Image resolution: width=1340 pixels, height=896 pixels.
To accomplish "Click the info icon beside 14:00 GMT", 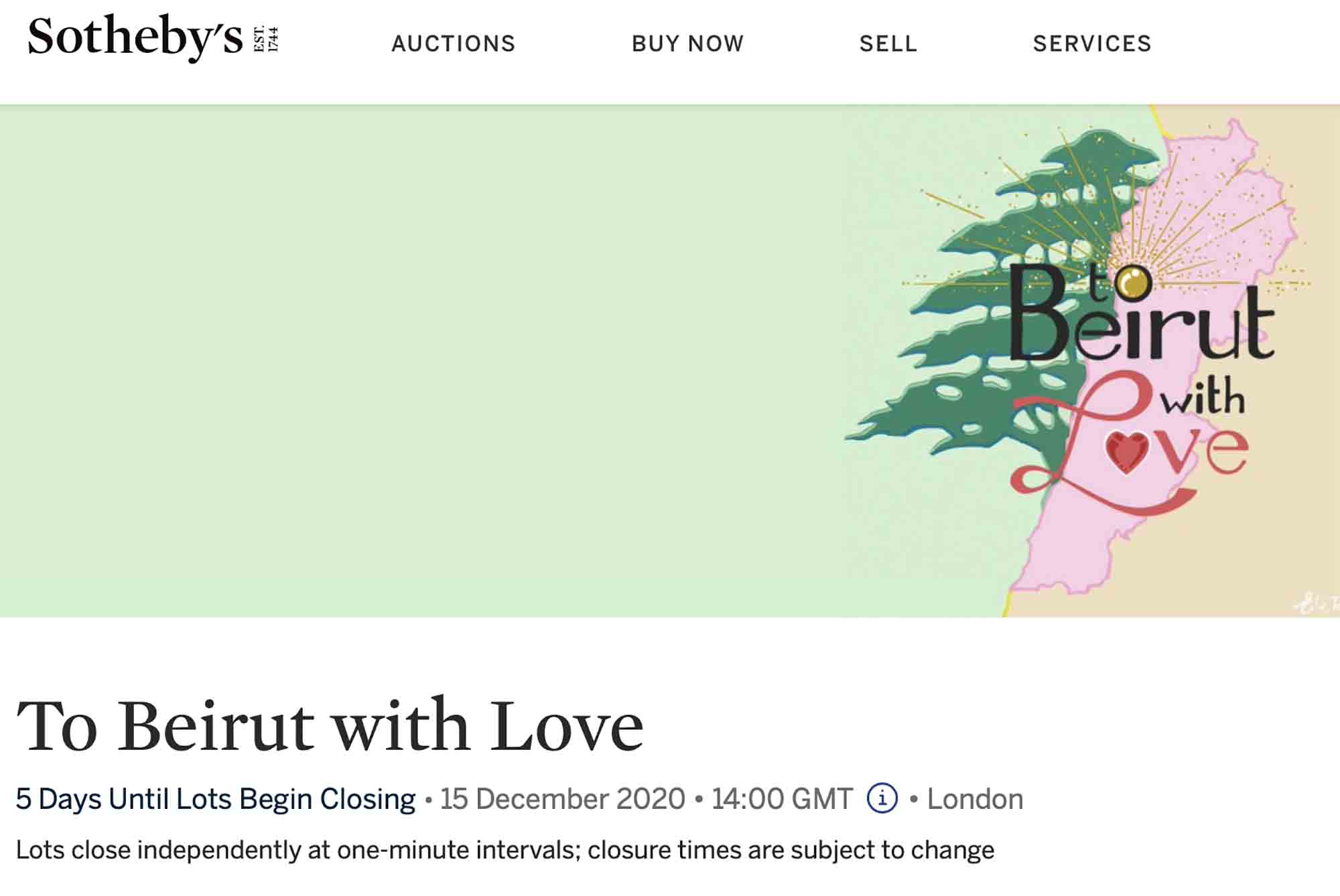I will click(x=882, y=798).
